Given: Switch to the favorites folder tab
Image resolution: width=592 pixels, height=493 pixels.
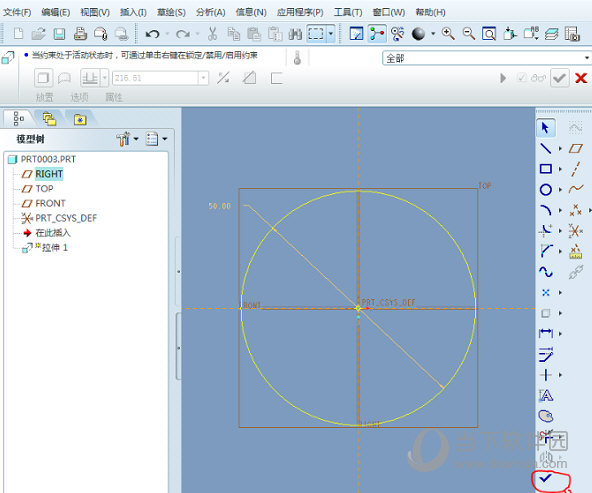Looking at the screenshot, I should click(x=80, y=120).
